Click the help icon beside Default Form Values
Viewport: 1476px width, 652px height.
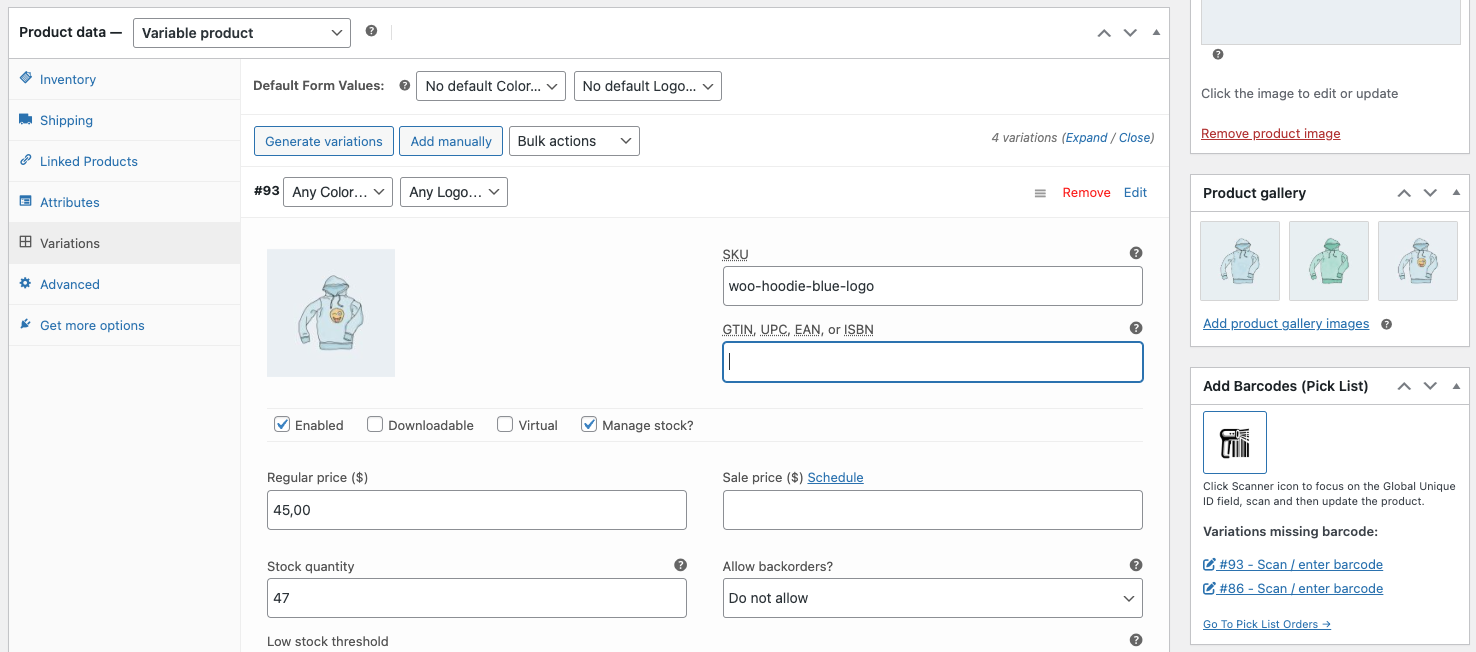coord(403,85)
